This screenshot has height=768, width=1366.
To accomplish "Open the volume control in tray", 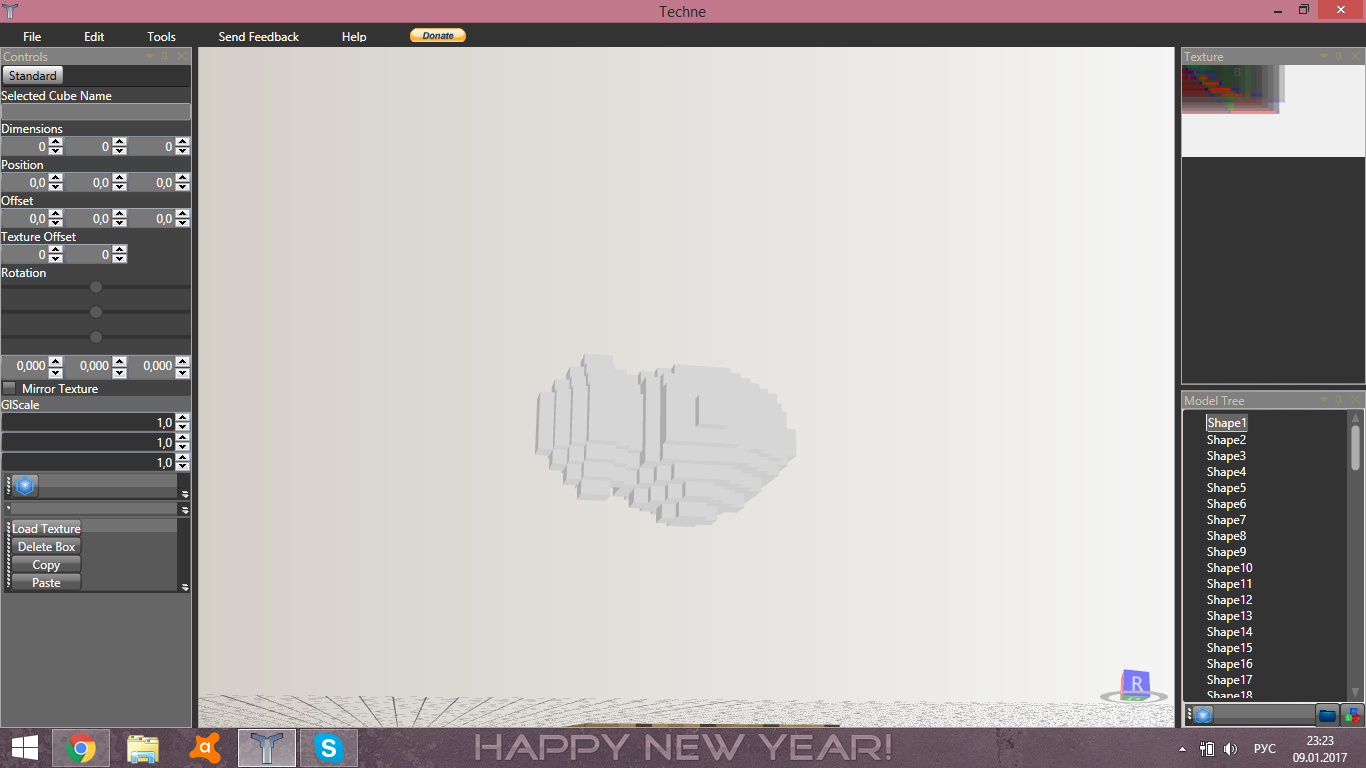I will click(x=1230, y=748).
